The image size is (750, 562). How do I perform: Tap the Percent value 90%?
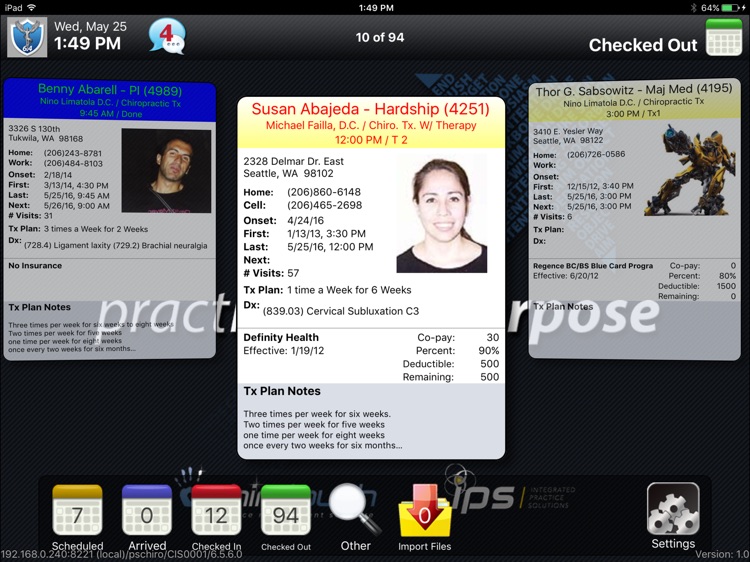tap(489, 351)
